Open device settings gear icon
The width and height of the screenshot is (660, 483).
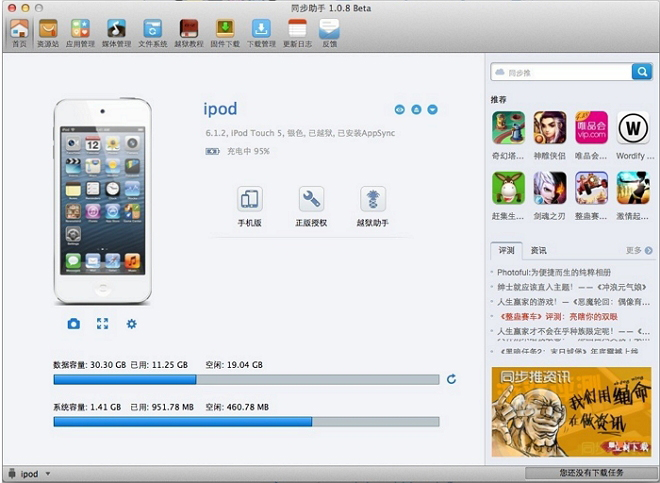(x=131, y=324)
